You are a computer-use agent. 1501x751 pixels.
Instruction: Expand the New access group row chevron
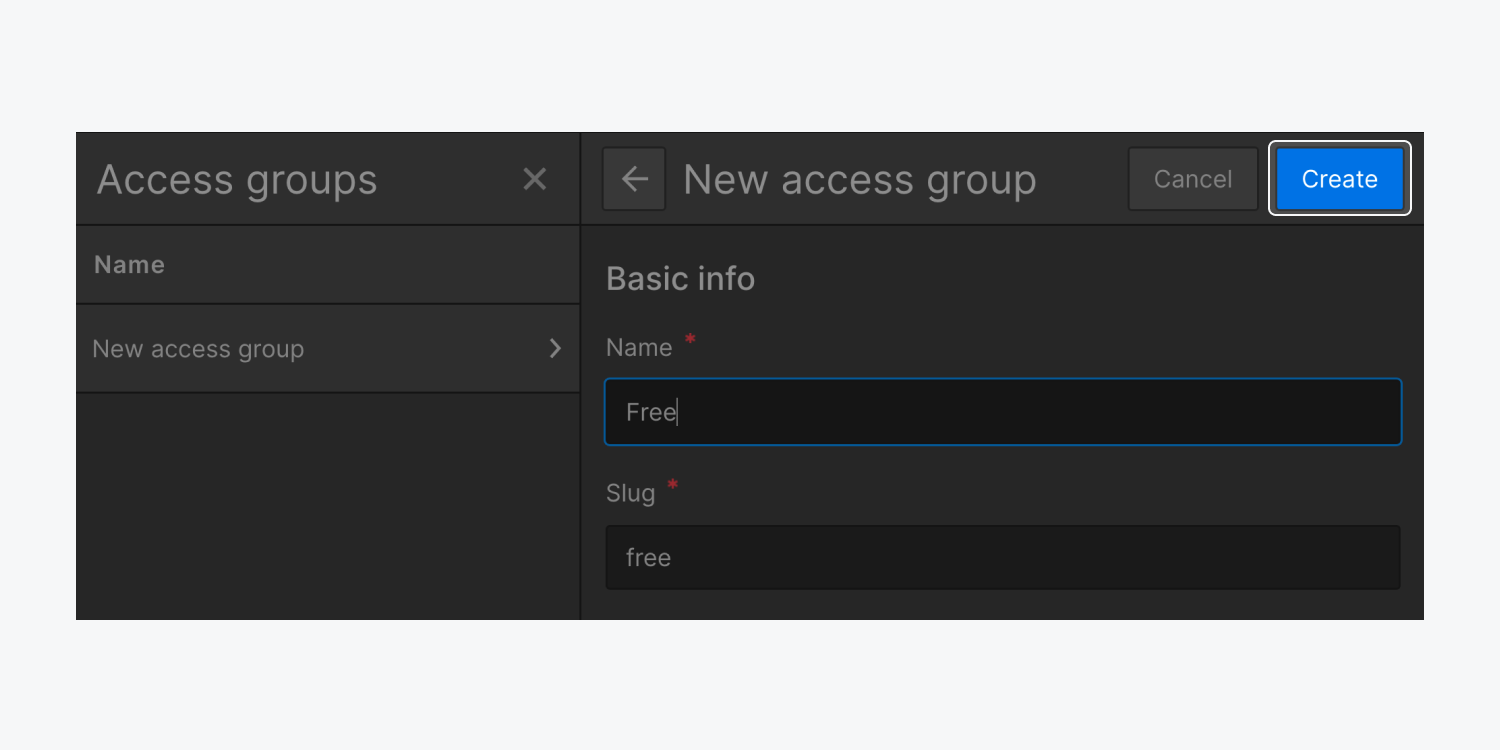tap(555, 349)
